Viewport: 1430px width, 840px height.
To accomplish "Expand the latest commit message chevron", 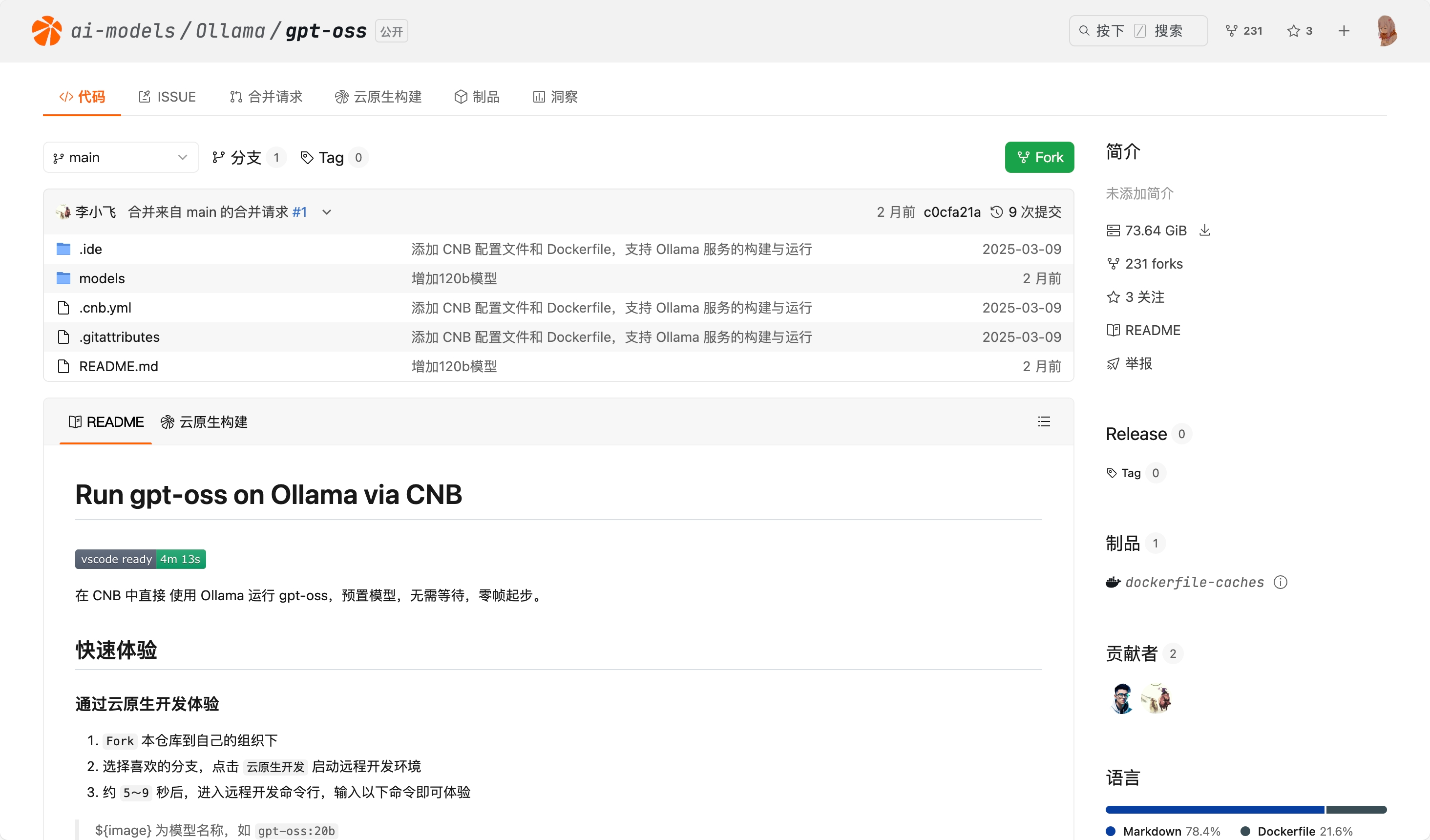I will [327, 212].
